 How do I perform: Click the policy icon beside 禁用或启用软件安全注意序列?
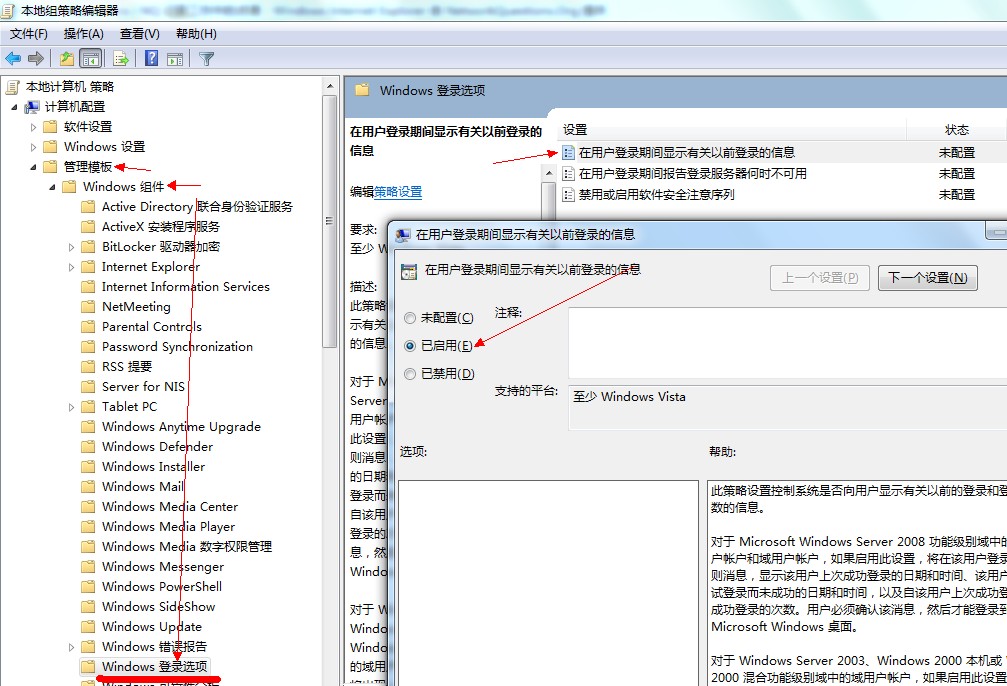pos(568,195)
